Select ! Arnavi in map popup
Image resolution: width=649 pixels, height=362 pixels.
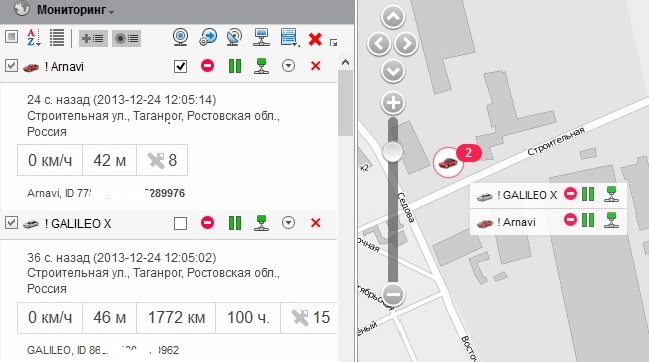[x=516, y=222]
